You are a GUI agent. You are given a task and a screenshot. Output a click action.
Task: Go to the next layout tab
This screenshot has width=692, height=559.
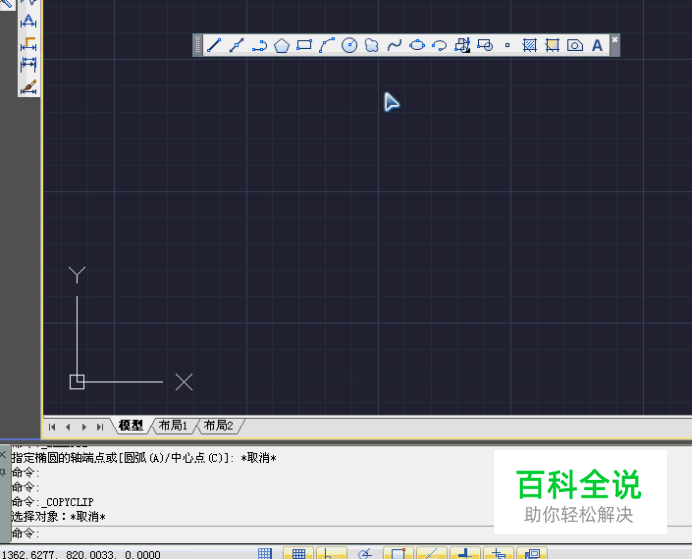(x=84, y=427)
